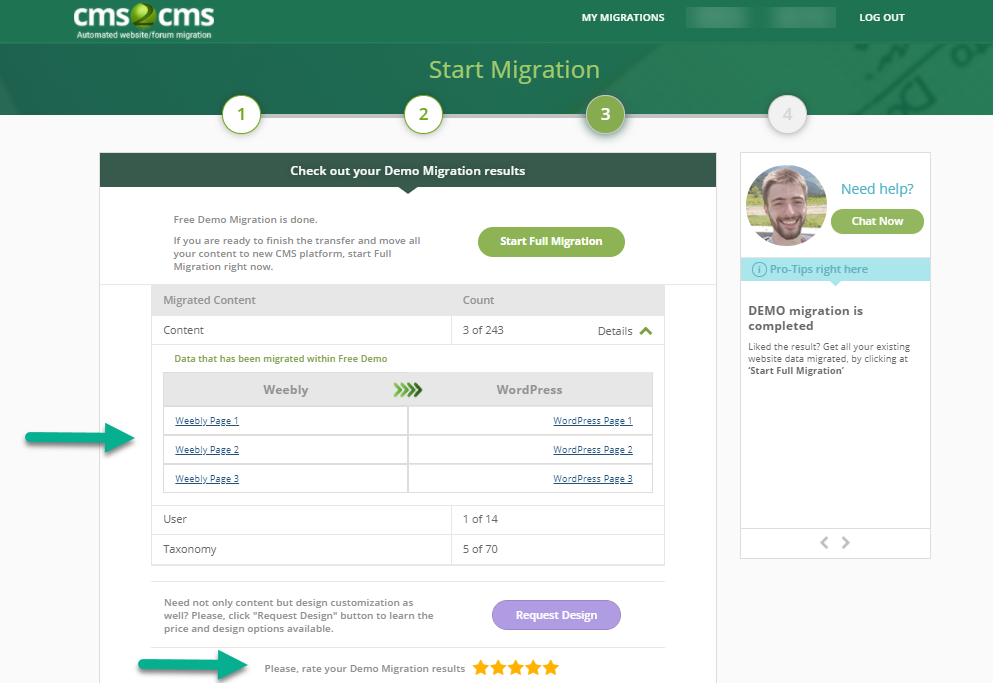
Task: Click support agent photo
Action: [787, 205]
